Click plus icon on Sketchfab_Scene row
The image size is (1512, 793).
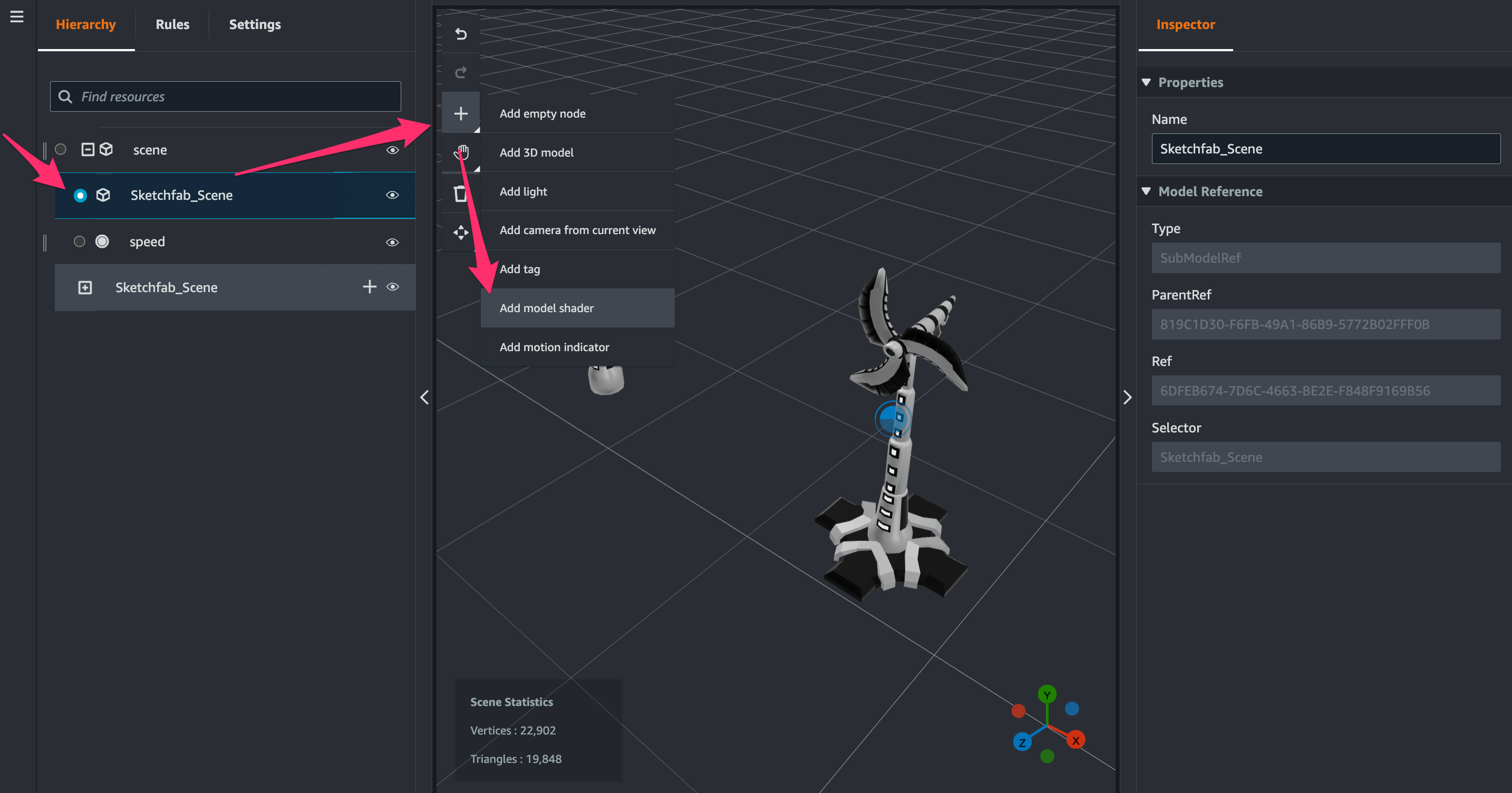pos(369,286)
